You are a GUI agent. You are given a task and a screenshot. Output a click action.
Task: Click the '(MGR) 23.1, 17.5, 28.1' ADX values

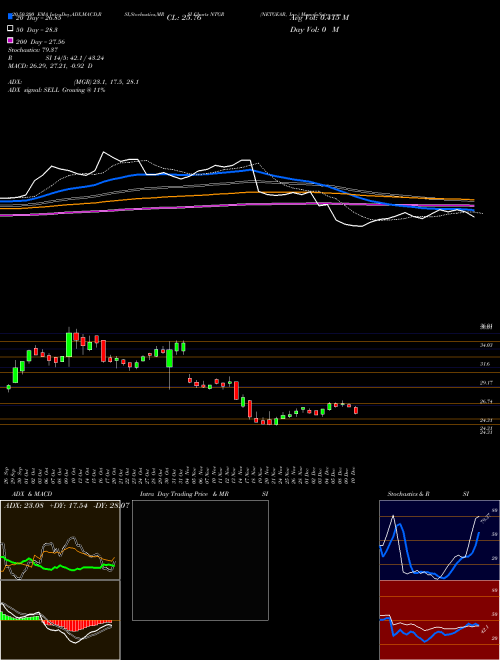106,82
